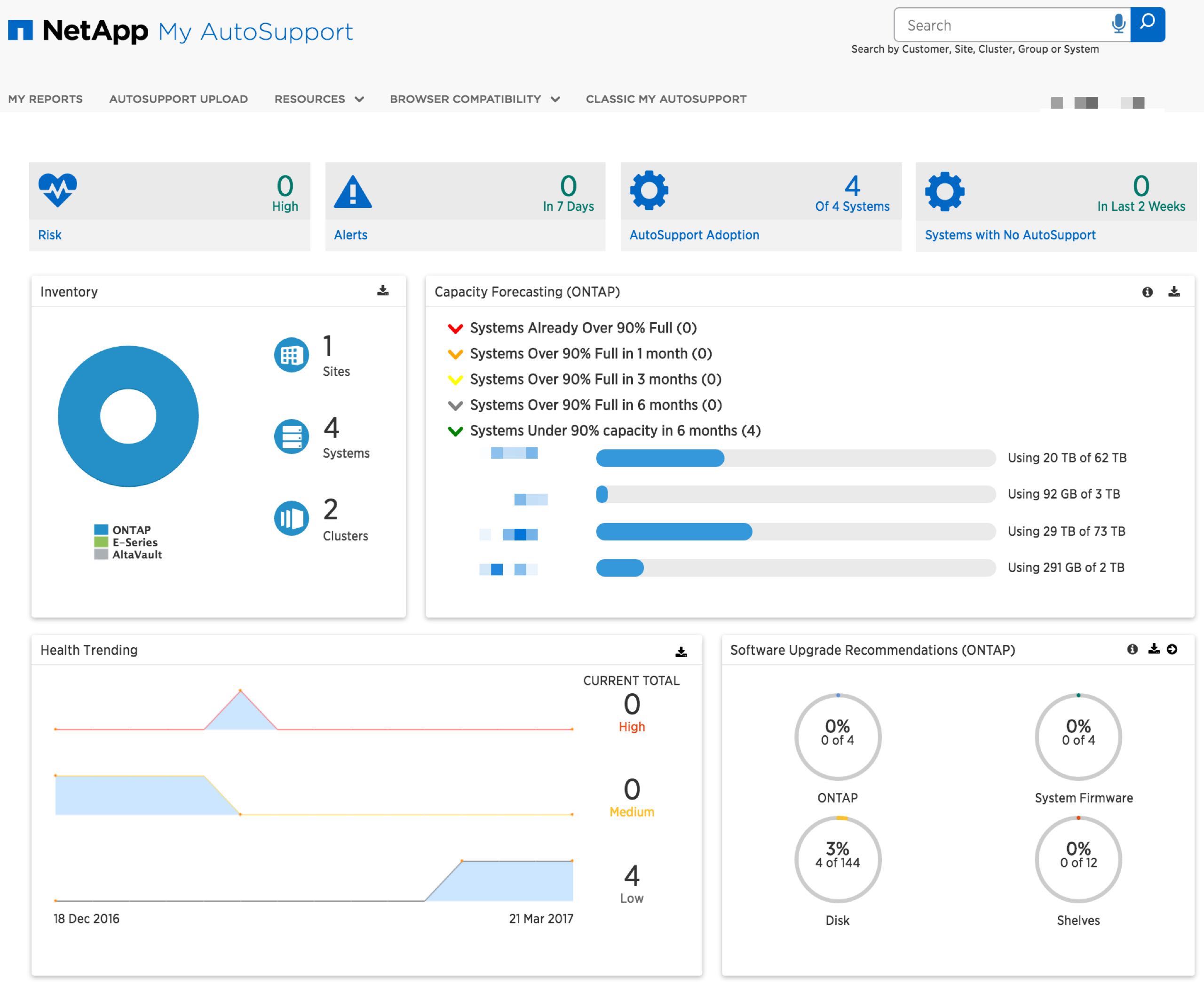Click the Shelves 0% donut gauge

pos(1078,859)
